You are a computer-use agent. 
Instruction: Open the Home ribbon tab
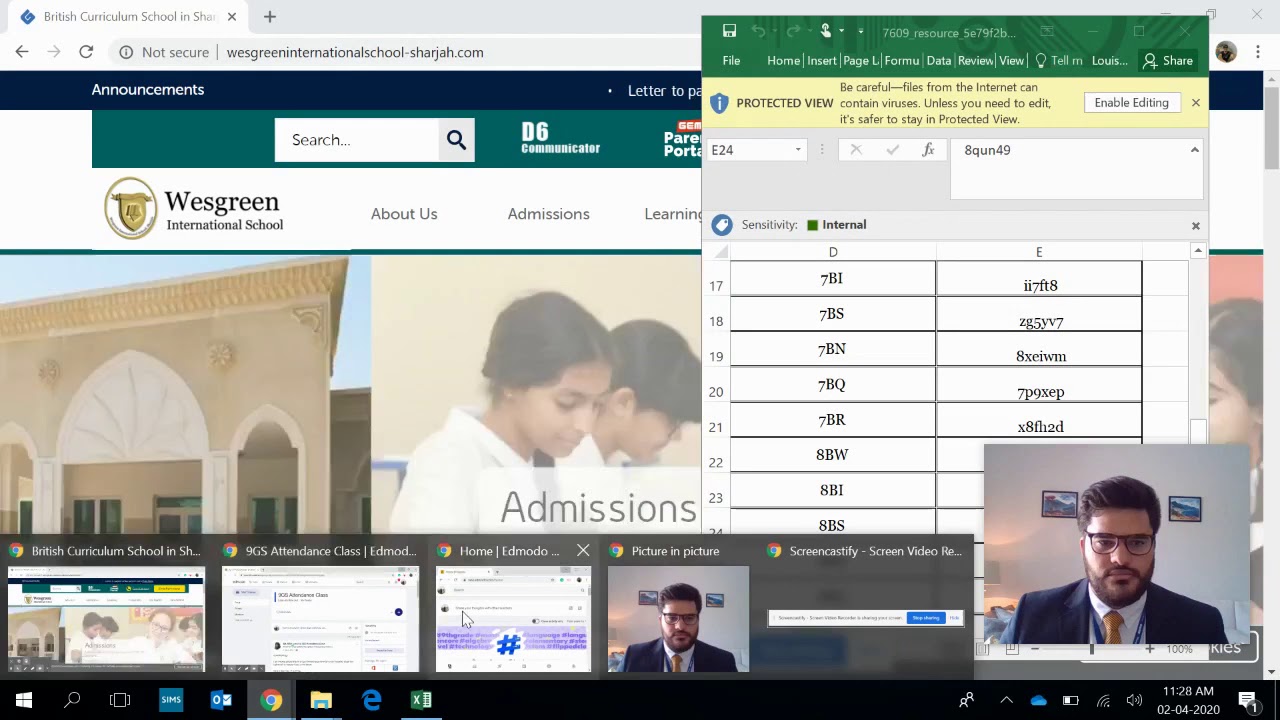[783, 61]
